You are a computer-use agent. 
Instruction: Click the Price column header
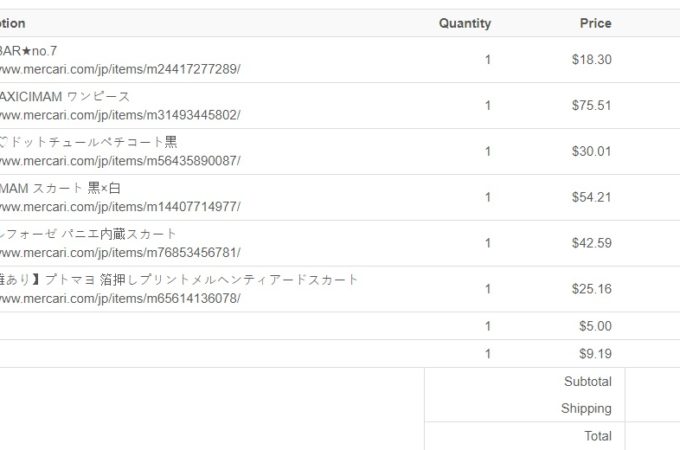point(595,23)
